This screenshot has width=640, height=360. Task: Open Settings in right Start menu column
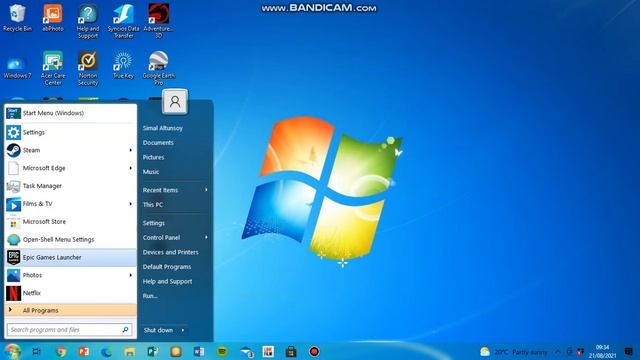(154, 223)
